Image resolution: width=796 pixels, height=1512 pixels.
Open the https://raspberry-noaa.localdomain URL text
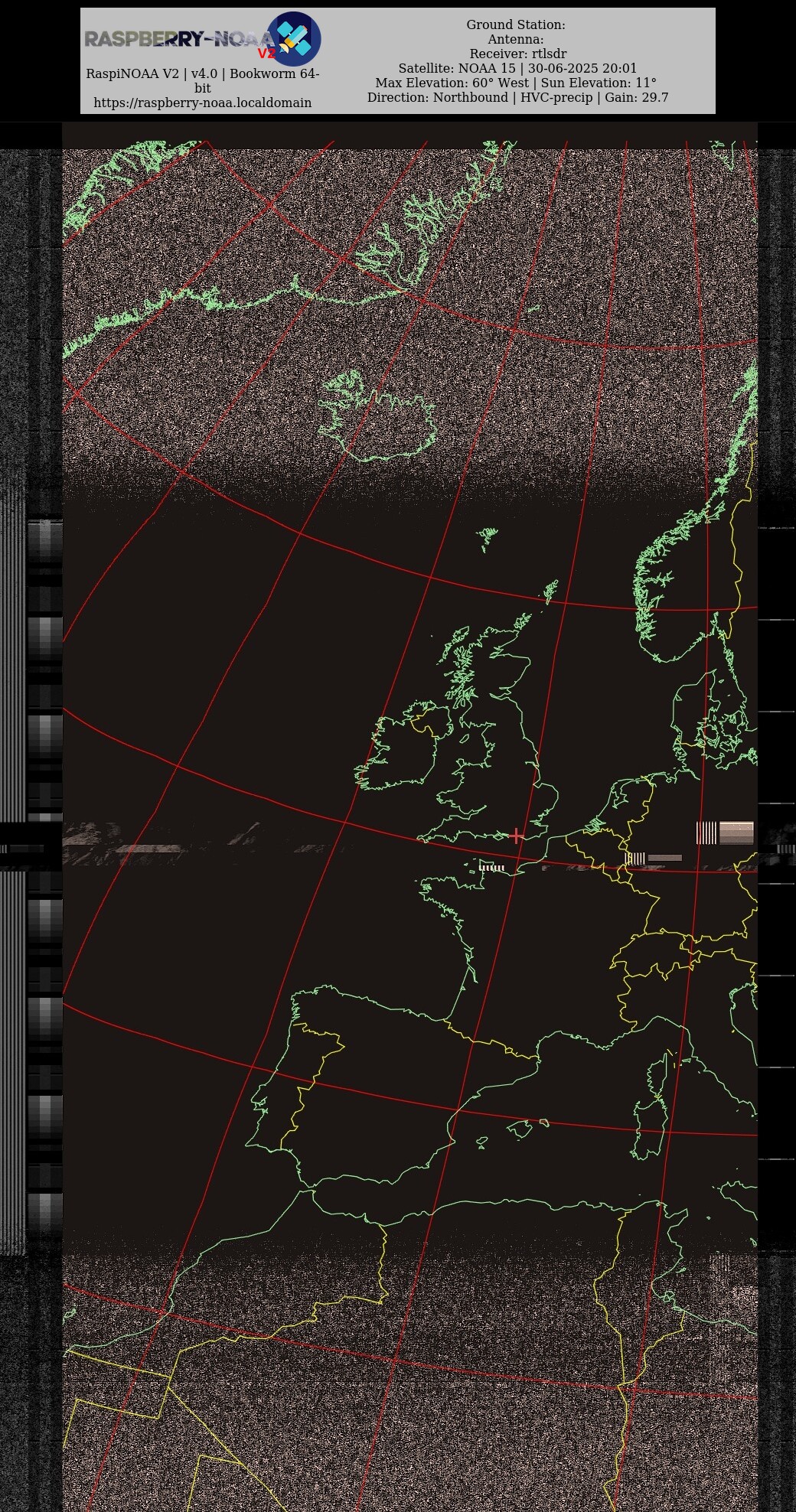pyautogui.click(x=203, y=103)
